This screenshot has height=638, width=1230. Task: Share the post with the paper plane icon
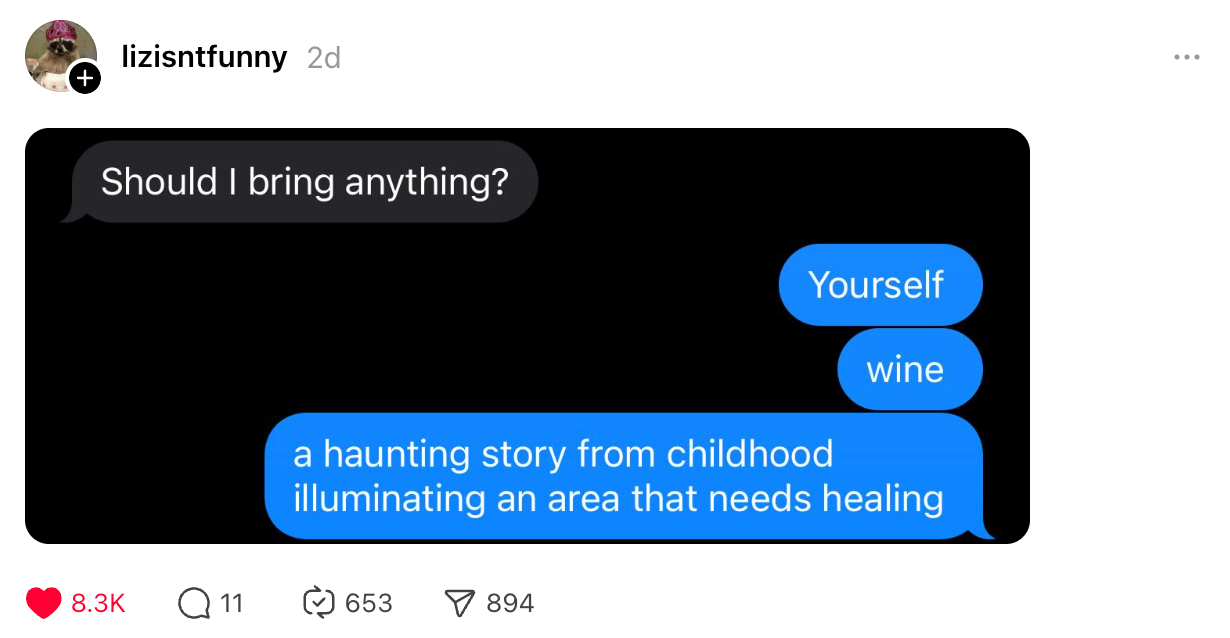tap(458, 603)
